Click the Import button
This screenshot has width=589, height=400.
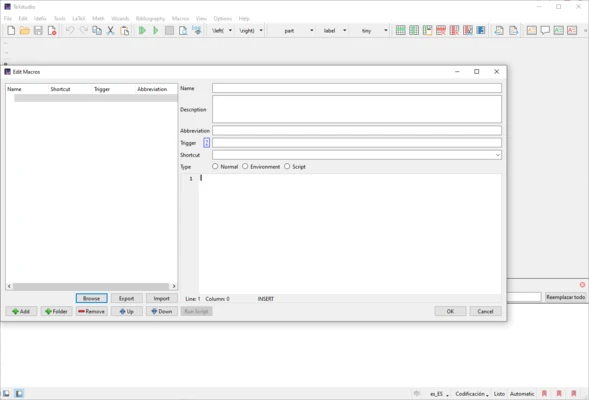click(x=162, y=298)
